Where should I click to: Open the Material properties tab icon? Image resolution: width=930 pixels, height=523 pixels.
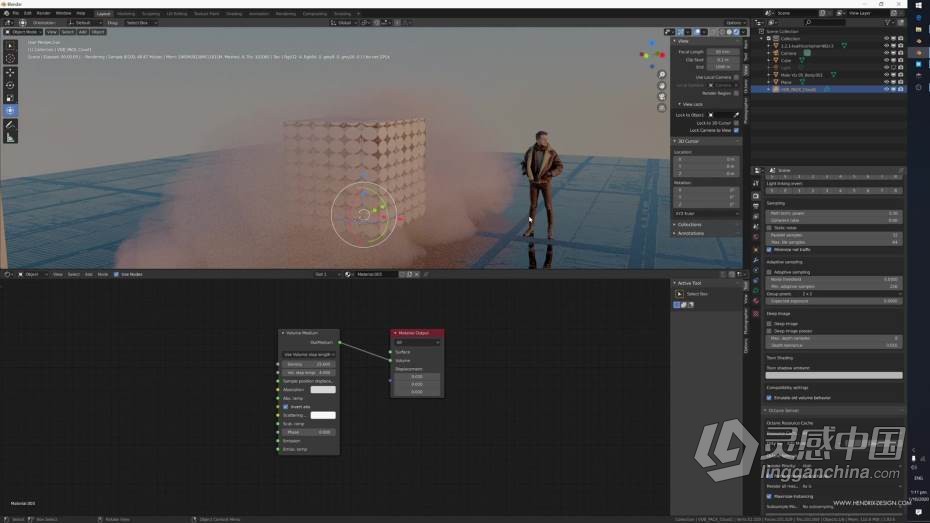(756, 302)
